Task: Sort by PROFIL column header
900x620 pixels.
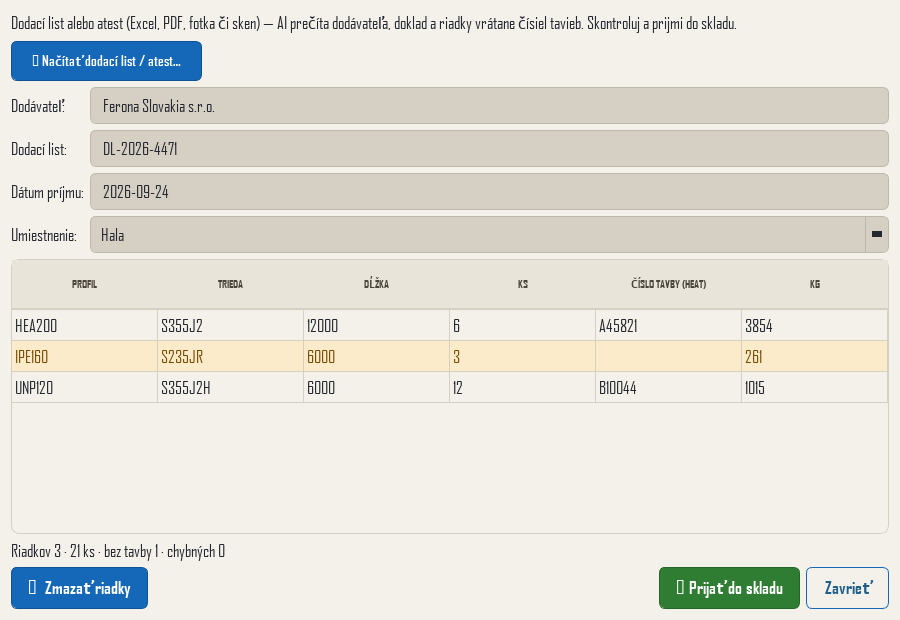Action: point(84,284)
